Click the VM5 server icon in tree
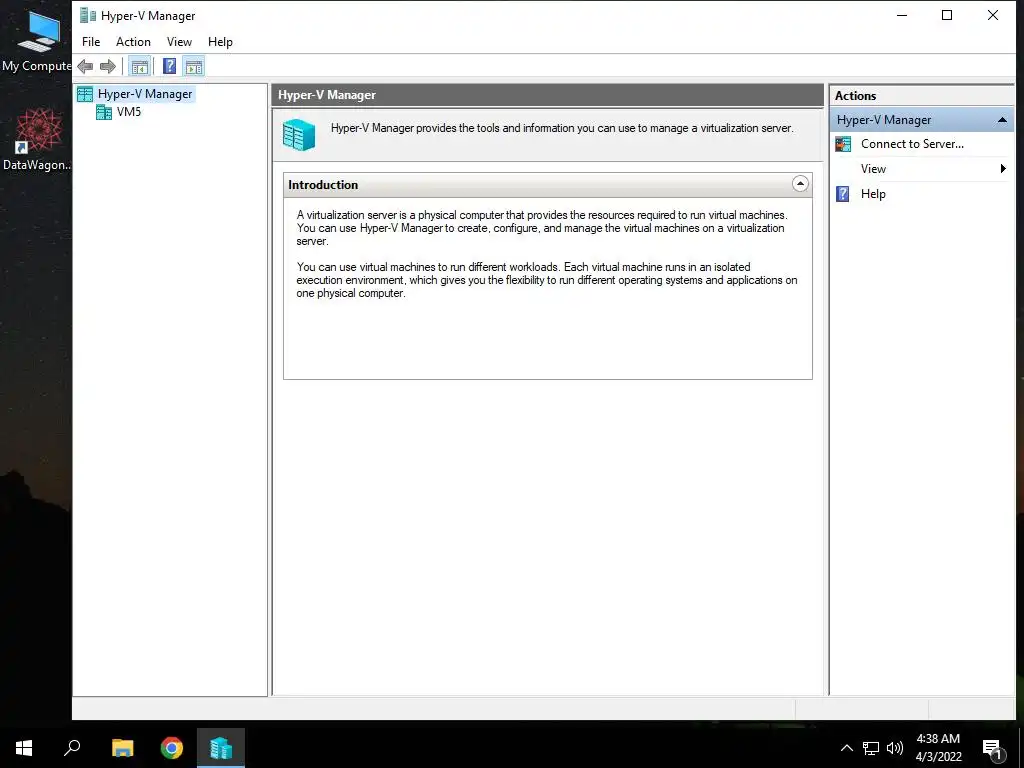1024x768 pixels. point(104,112)
